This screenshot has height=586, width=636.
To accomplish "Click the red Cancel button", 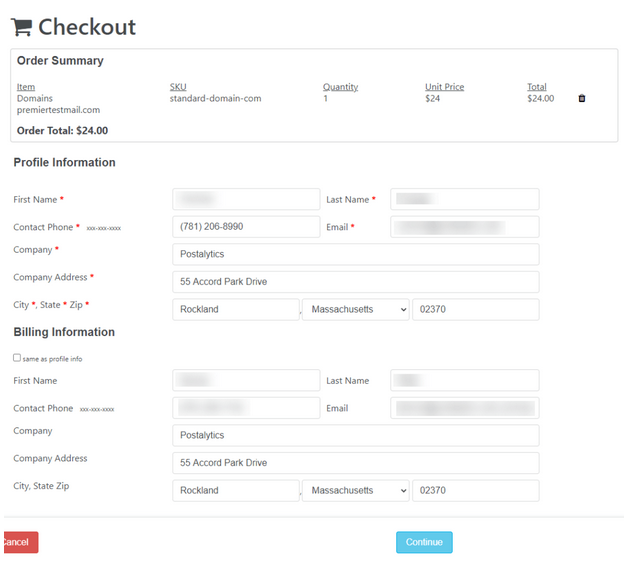I will point(20,542).
